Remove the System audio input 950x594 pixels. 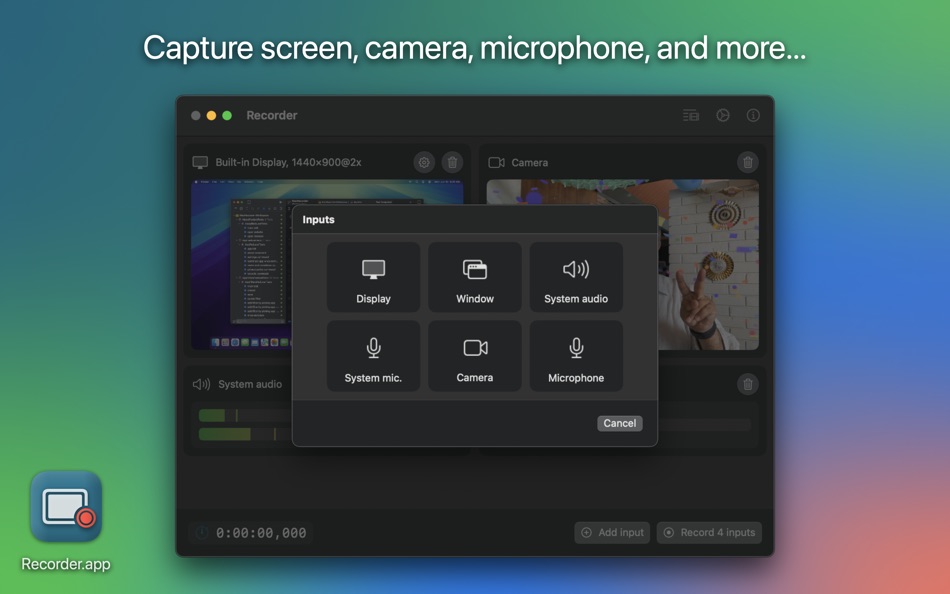pyautogui.click(x=748, y=384)
